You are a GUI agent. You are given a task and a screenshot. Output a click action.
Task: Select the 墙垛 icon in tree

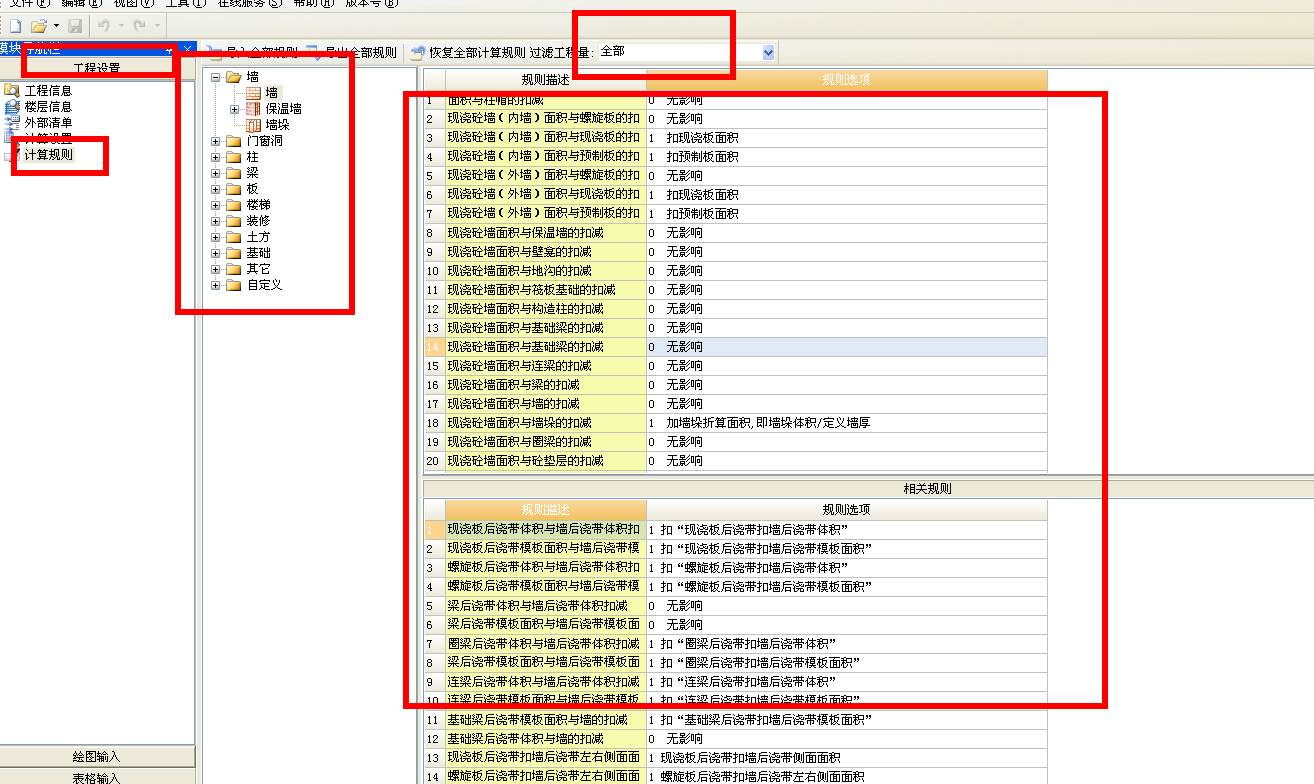pos(254,125)
